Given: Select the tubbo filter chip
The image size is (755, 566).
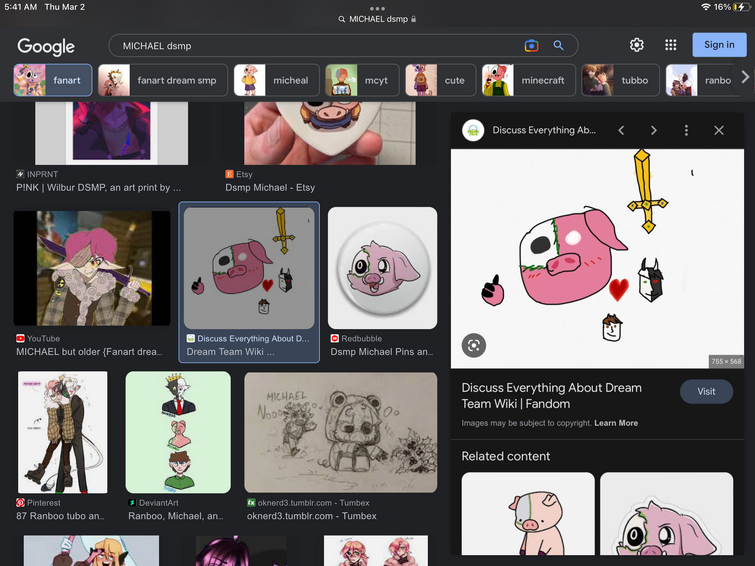Looking at the screenshot, I should [x=620, y=80].
